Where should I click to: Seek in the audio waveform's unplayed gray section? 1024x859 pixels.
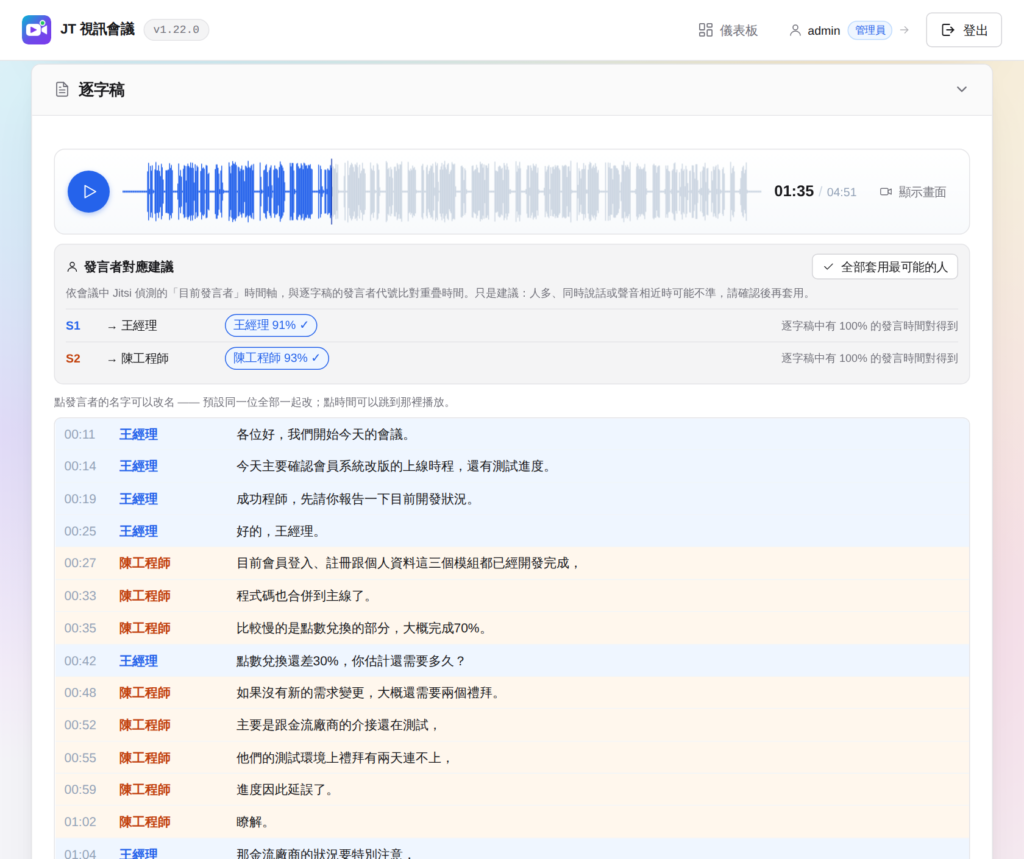[x=547, y=191]
